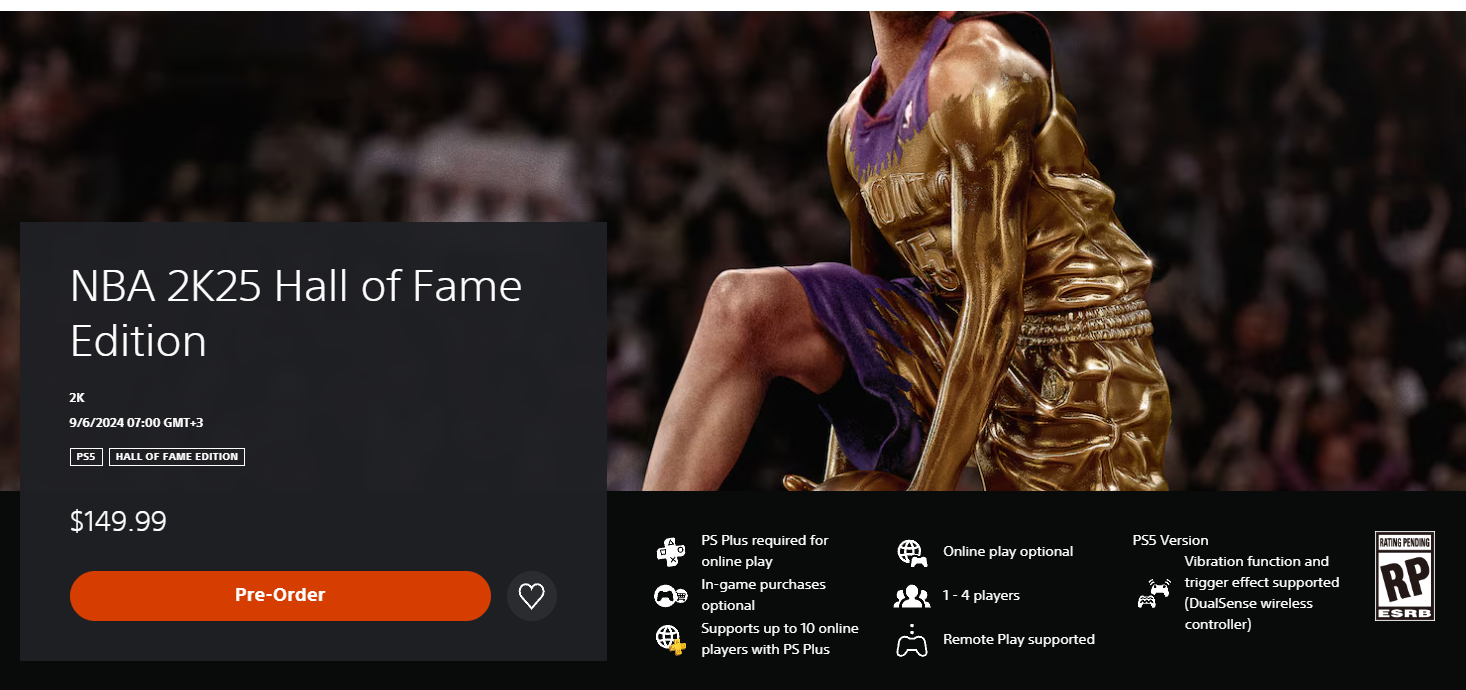The image size is (1466, 690).
Task: Click the in-game purchases controller icon
Action: click(670, 595)
